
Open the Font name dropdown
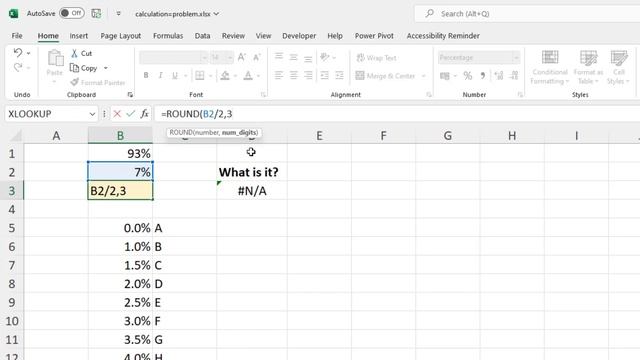click(x=204, y=58)
